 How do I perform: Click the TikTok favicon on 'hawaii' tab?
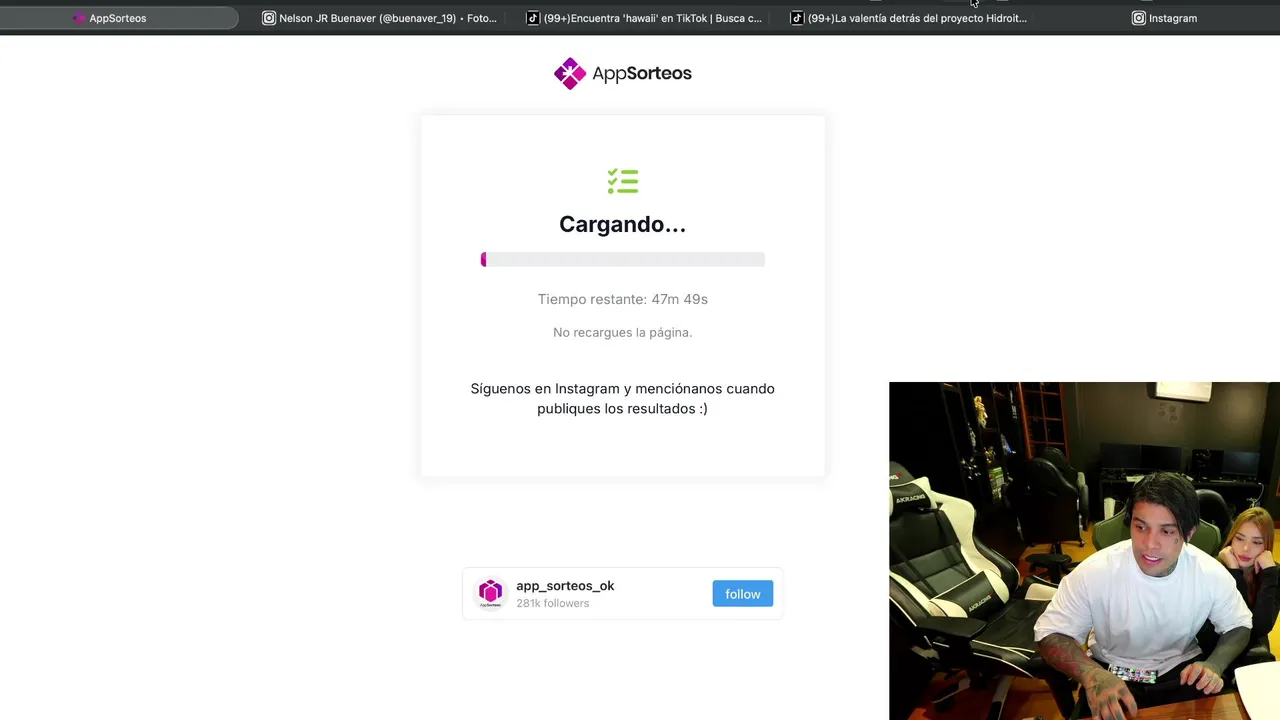tap(534, 18)
